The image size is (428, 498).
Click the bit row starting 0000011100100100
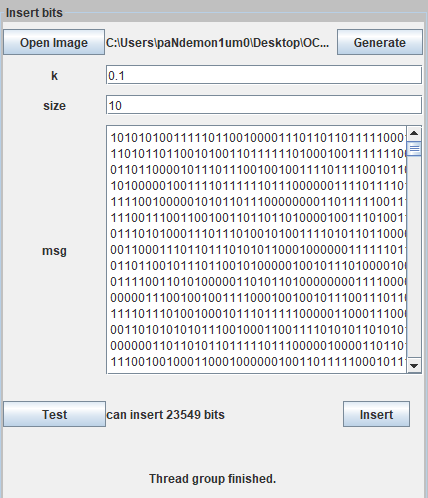pyautogui.click(x=258, y=298)
